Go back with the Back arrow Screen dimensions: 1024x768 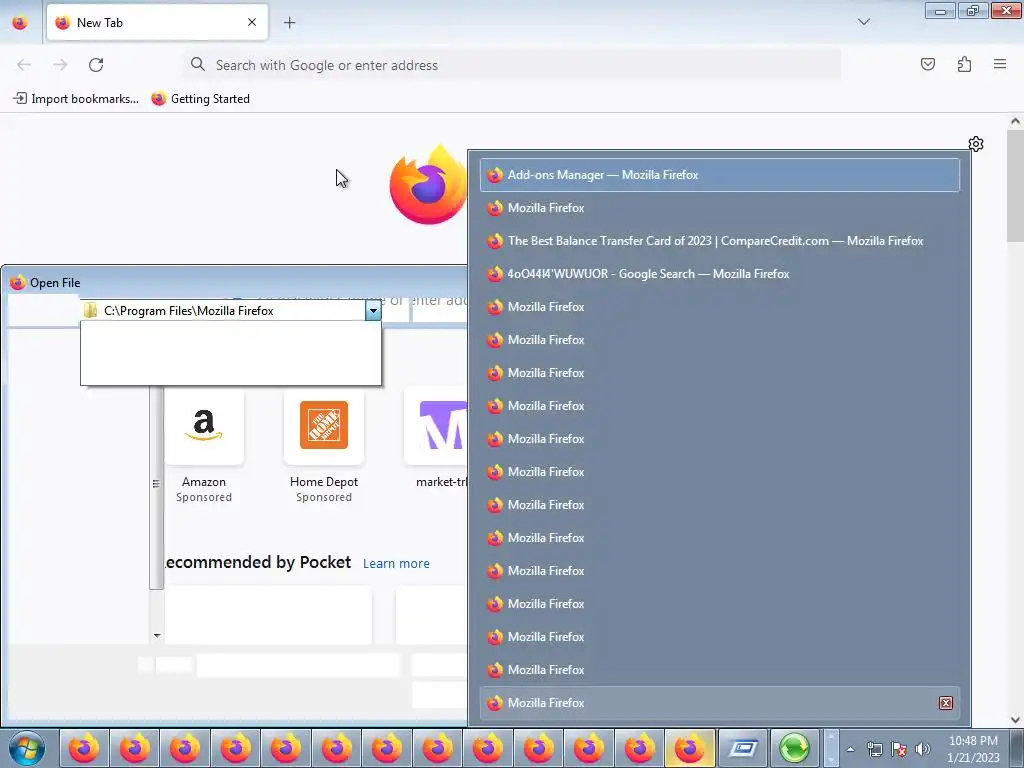[x=24, y=65]
